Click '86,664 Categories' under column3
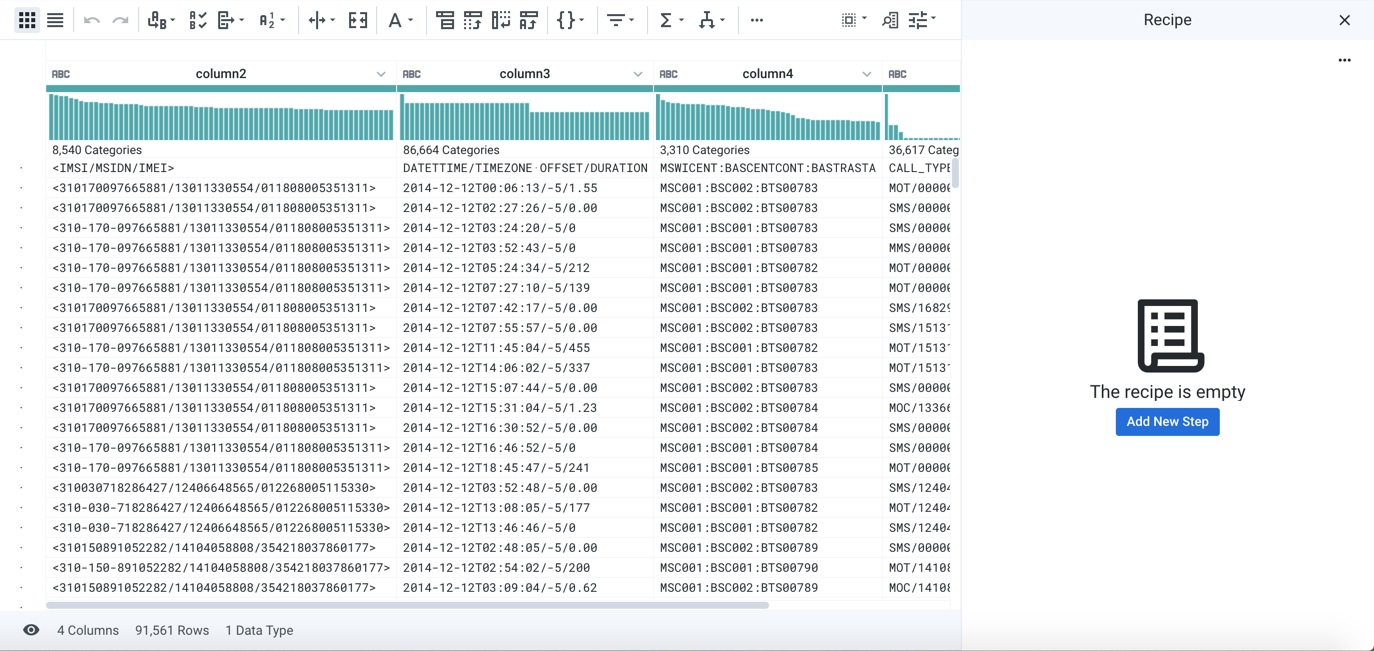 tap(451, 150)
